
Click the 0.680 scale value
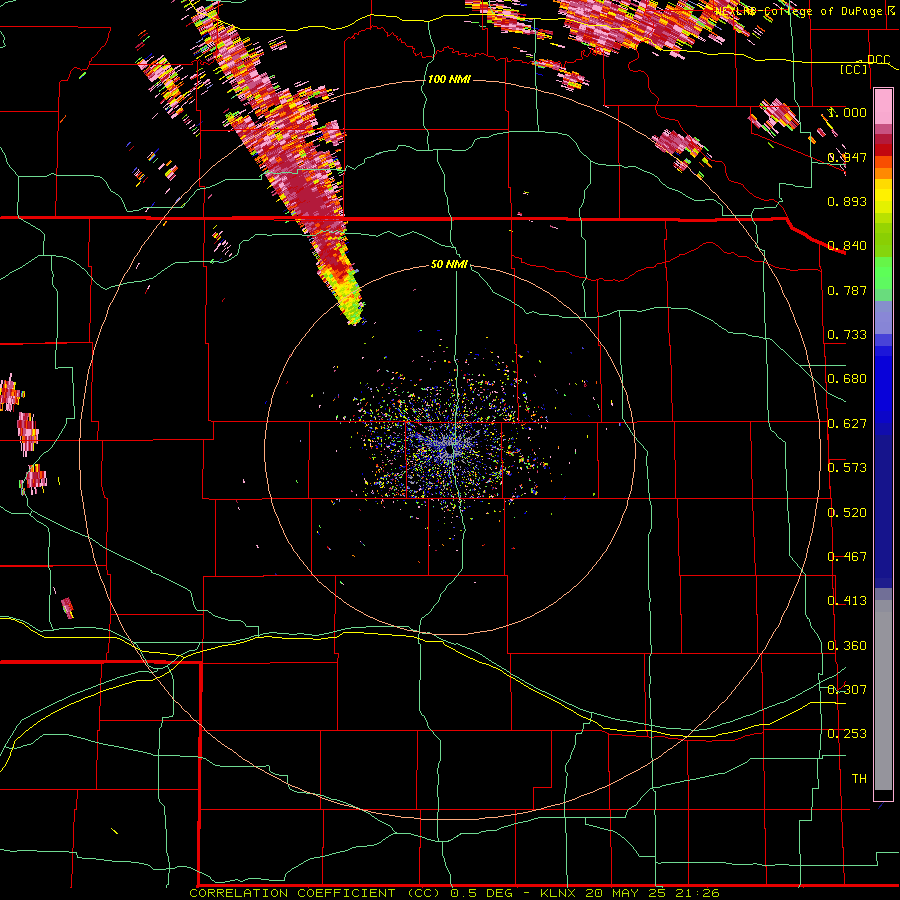pyautogui.click(x=847, y=379)
